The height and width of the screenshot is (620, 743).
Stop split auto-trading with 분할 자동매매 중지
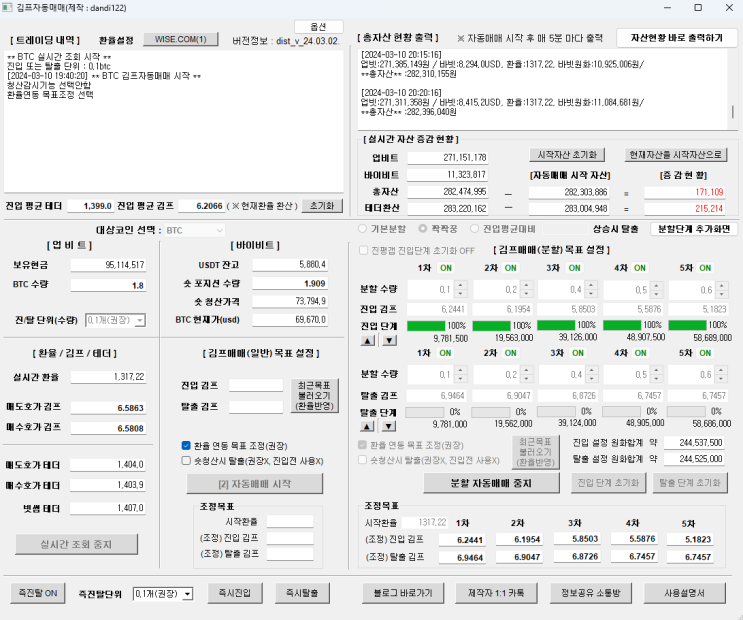click(x=491, y=483)
